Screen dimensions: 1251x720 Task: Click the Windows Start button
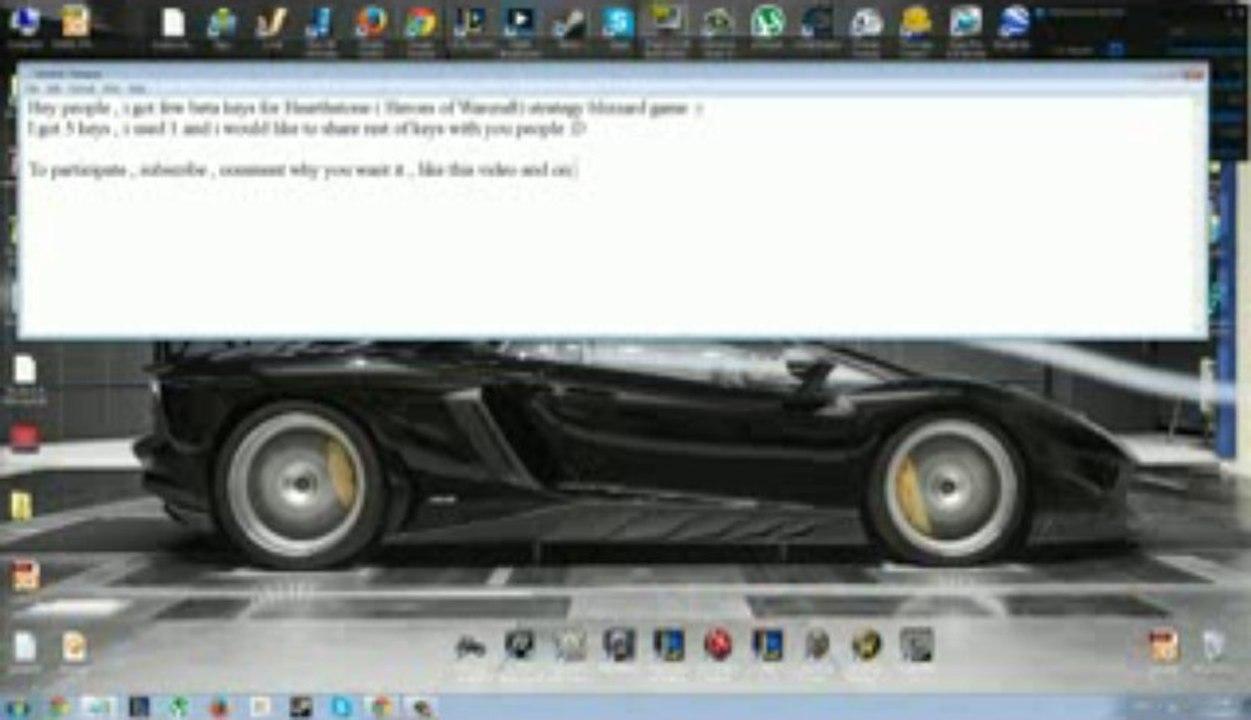(x=18, y=707)
